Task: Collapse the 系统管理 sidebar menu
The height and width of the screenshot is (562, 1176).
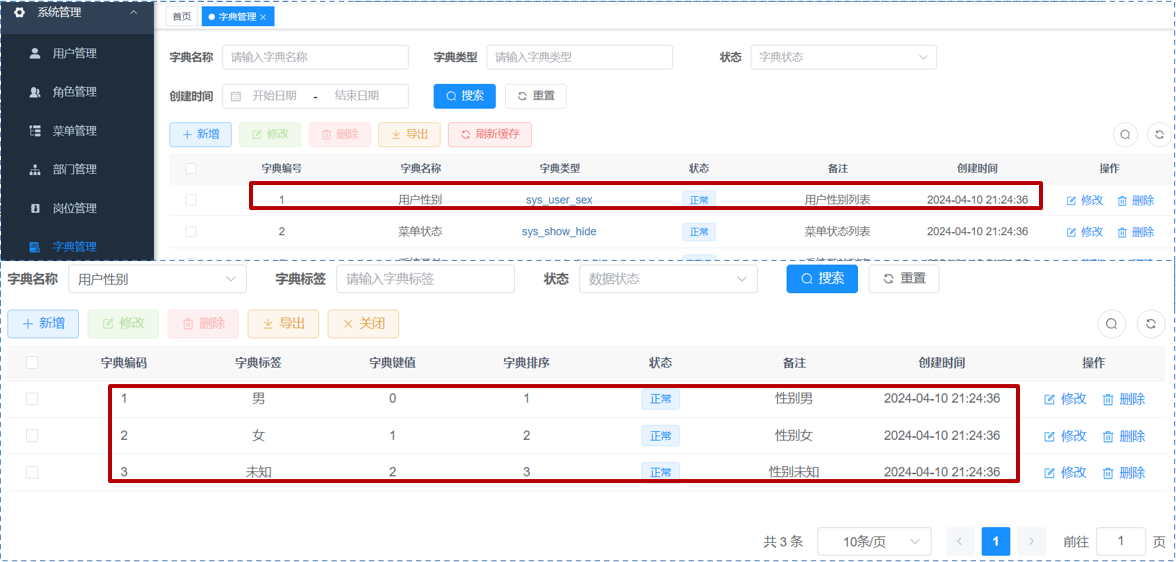Action: pos(134,13)
